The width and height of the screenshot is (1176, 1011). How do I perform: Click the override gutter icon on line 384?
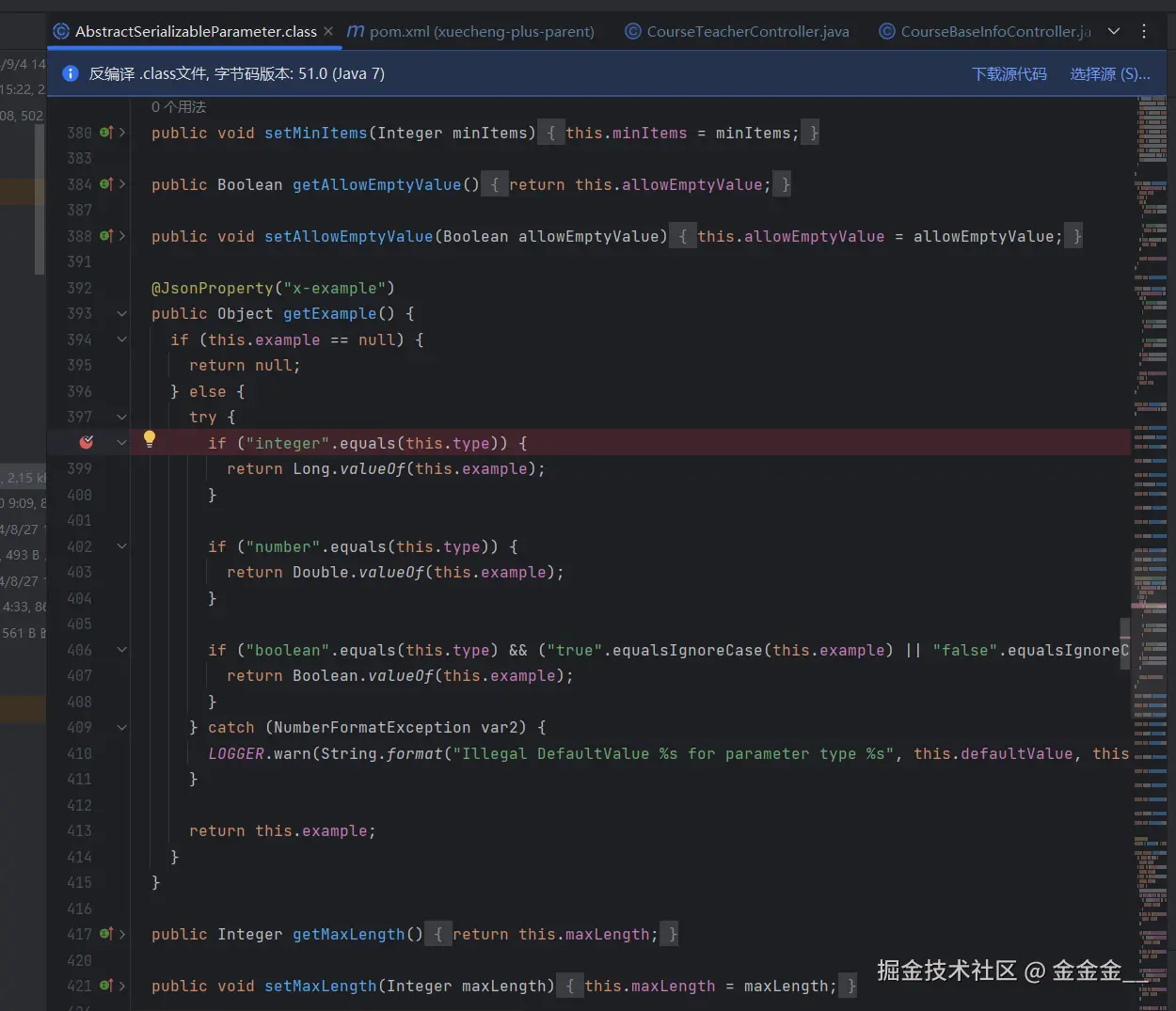coord(106,184)
